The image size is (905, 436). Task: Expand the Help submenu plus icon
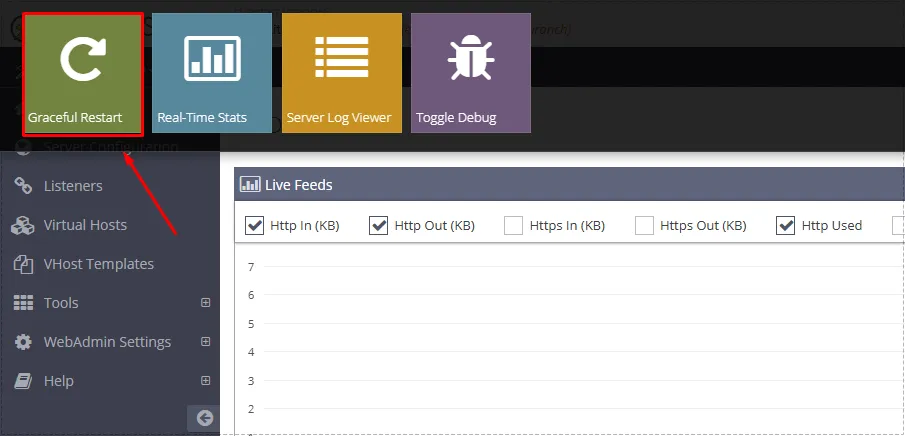(205, 381)
